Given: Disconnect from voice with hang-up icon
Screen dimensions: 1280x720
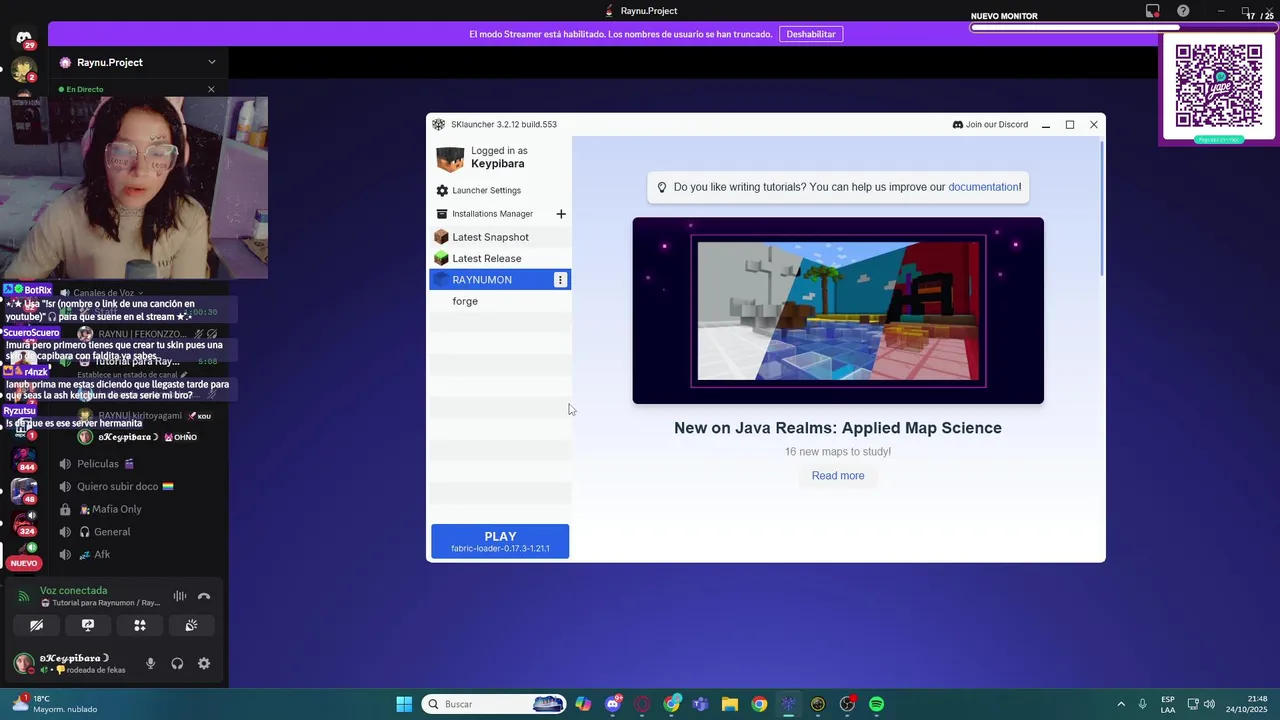Looking at the screenshot, I should pos(204,596).
